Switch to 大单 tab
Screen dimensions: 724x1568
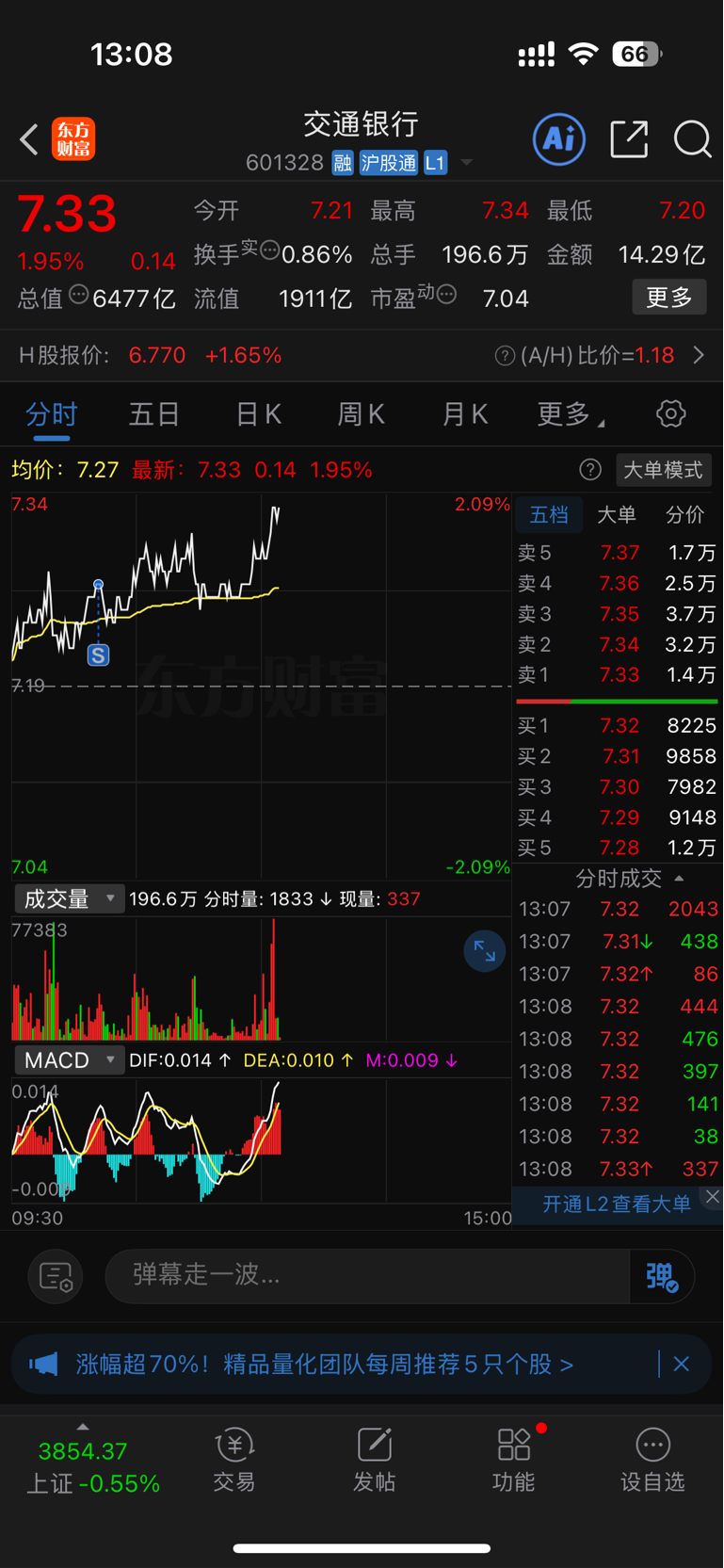pyautogui.click(x=617, y=514)
